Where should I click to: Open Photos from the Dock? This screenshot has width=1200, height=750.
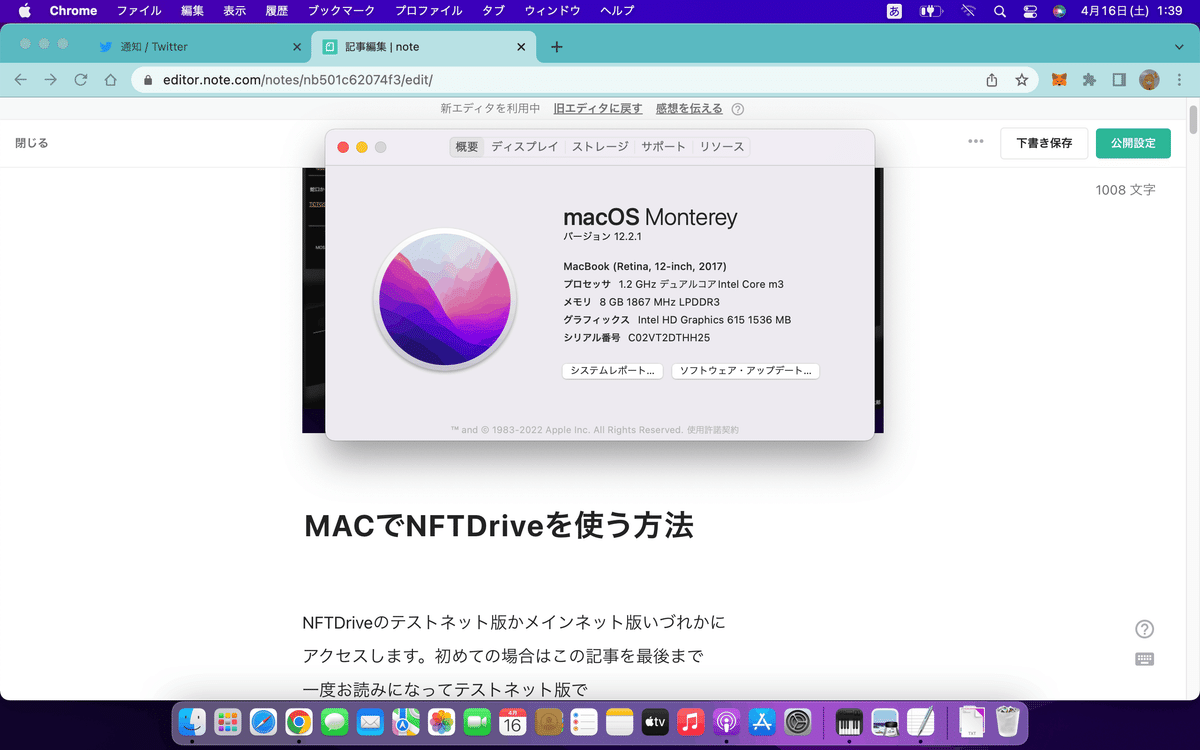[442, 722]
